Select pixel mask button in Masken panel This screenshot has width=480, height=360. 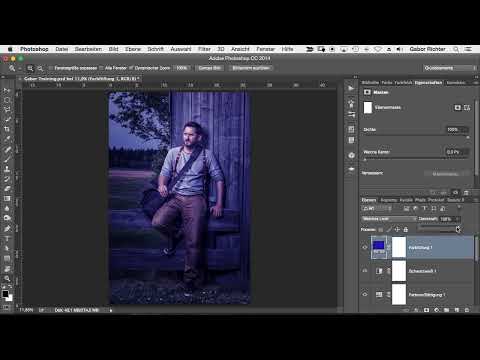coord(458,107)
